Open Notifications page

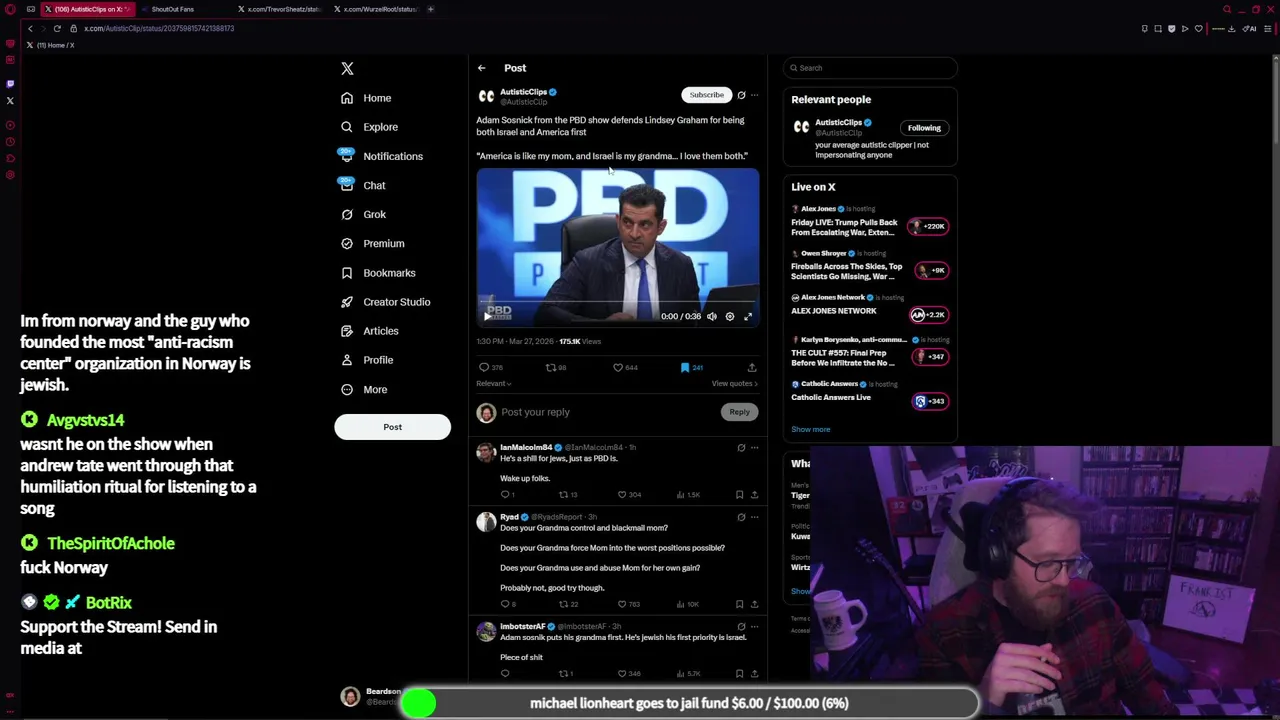pyautogui.click(x=381, y=156)
